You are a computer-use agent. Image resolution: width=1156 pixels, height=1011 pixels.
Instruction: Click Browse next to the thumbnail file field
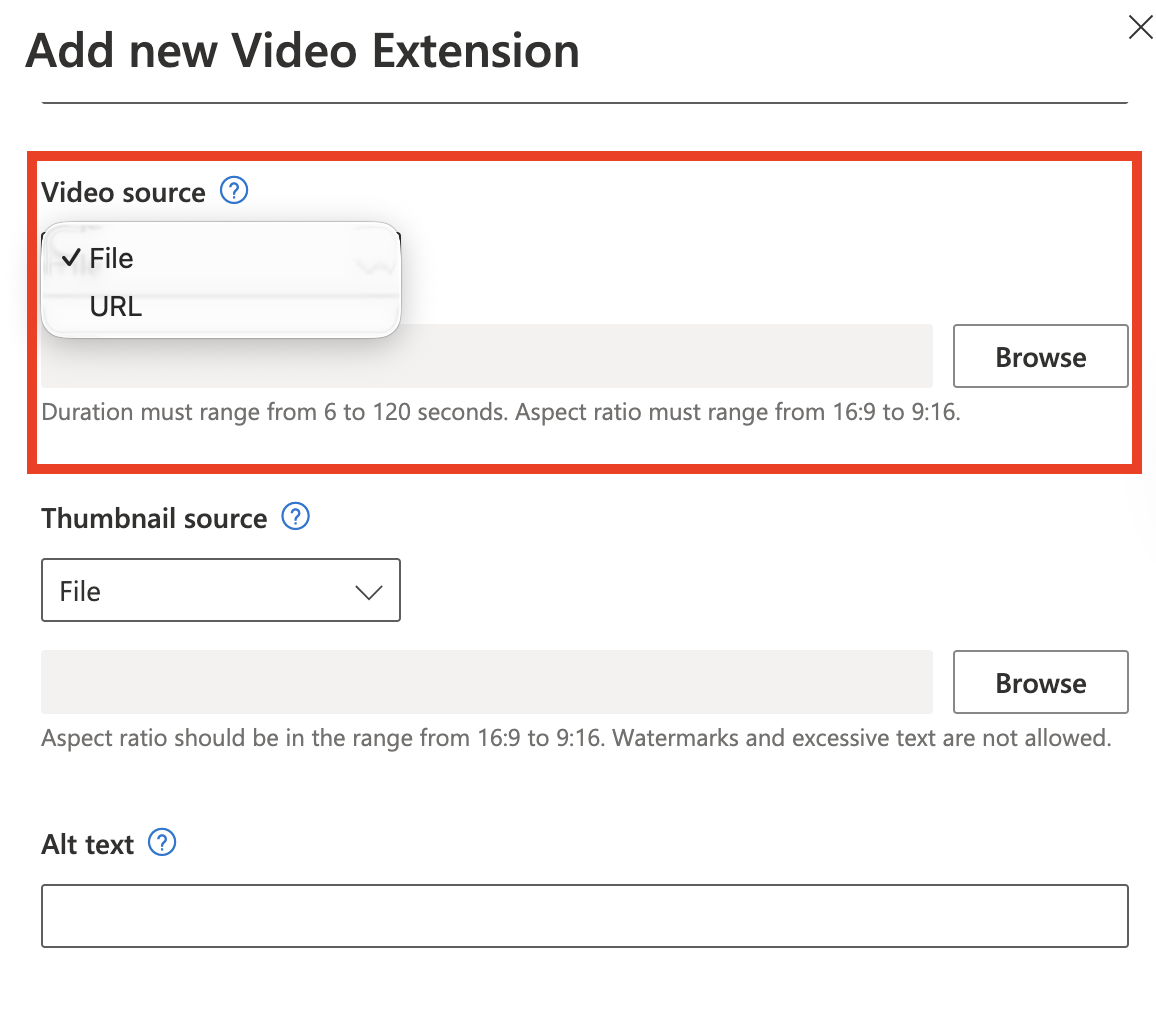[1040, 683]
